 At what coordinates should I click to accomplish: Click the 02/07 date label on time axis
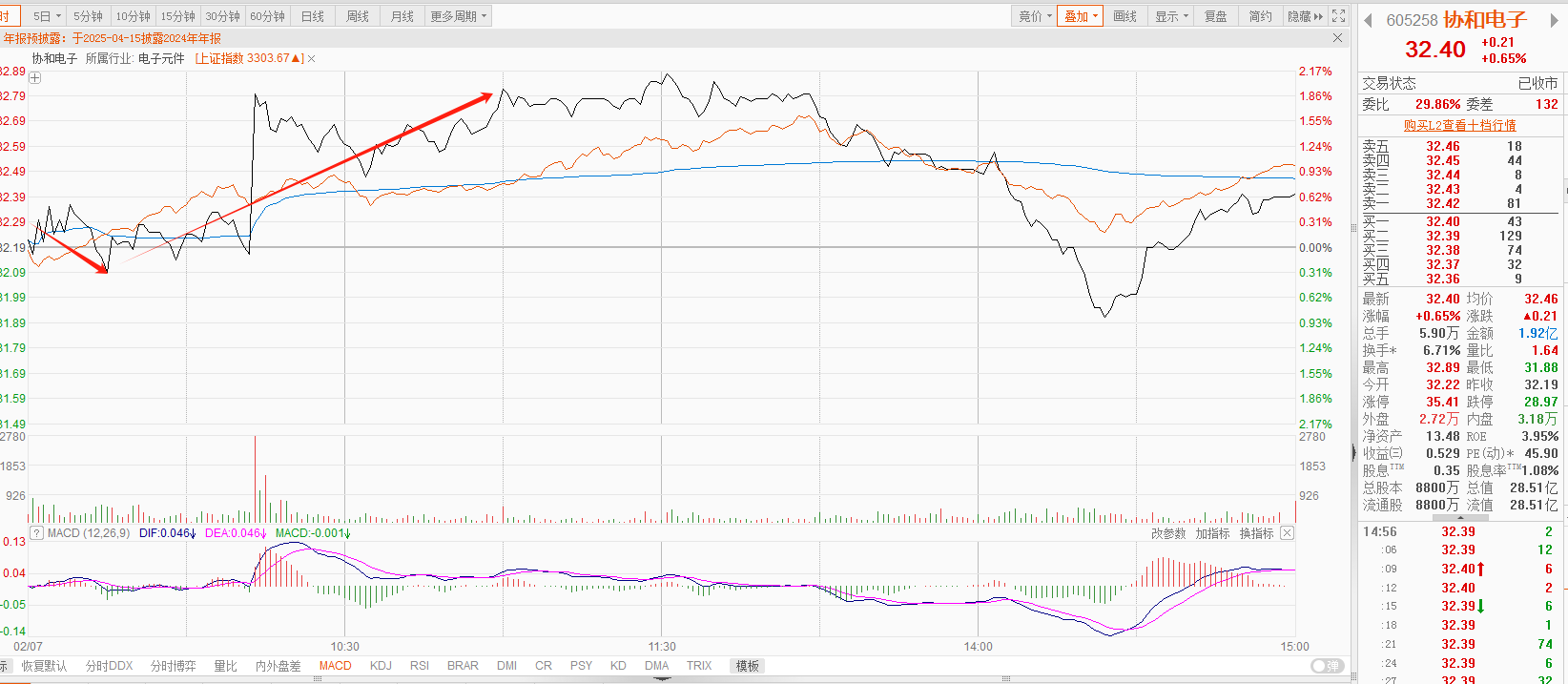pos(28,647)
